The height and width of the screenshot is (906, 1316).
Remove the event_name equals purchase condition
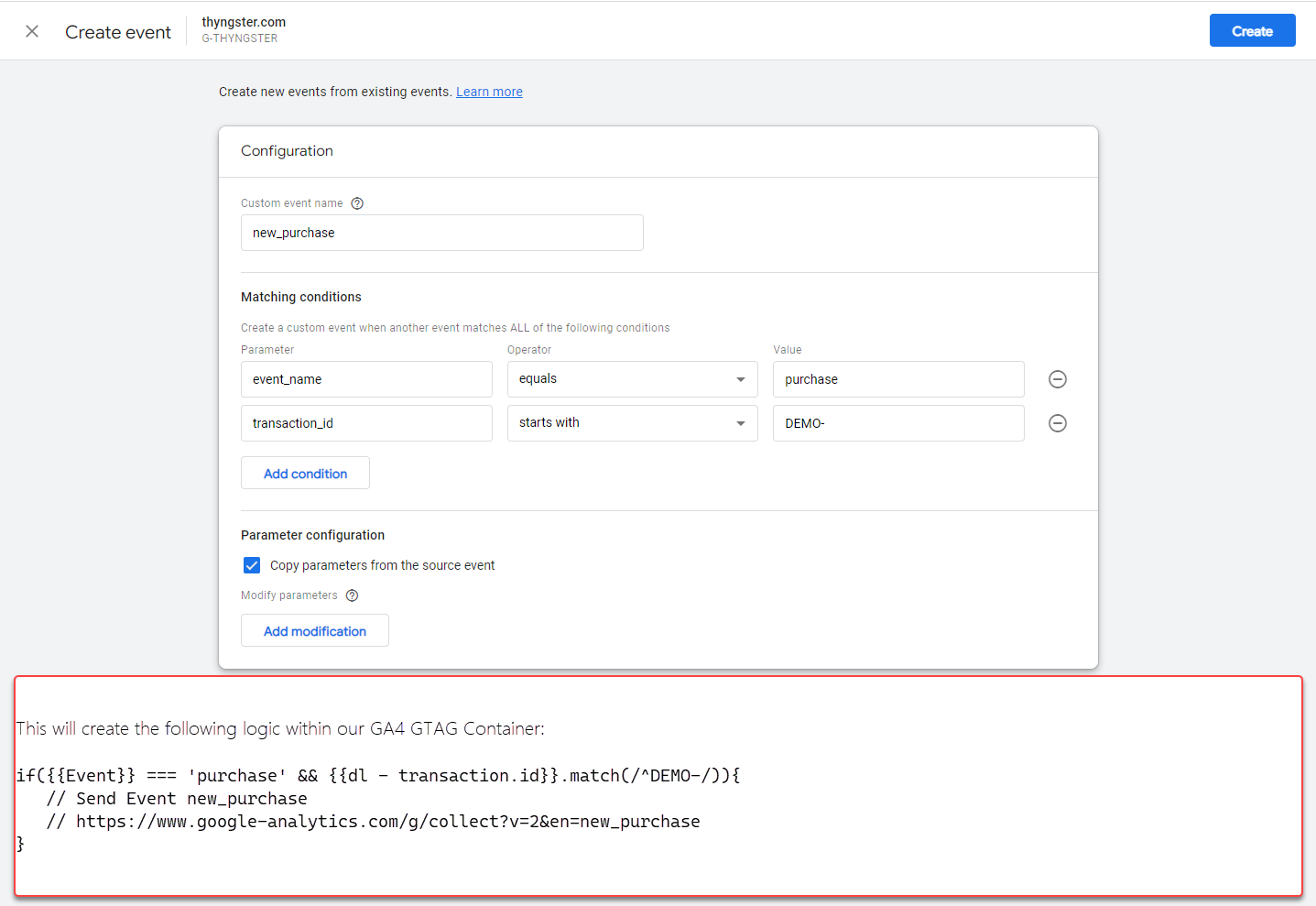[1057, 379]
